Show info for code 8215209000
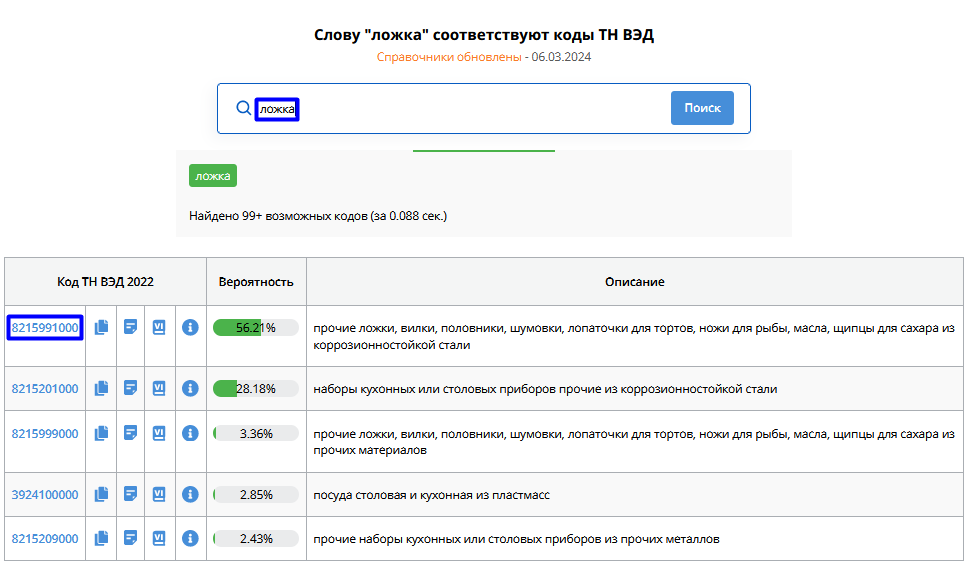The image size is (974, 561). [190, 538]
